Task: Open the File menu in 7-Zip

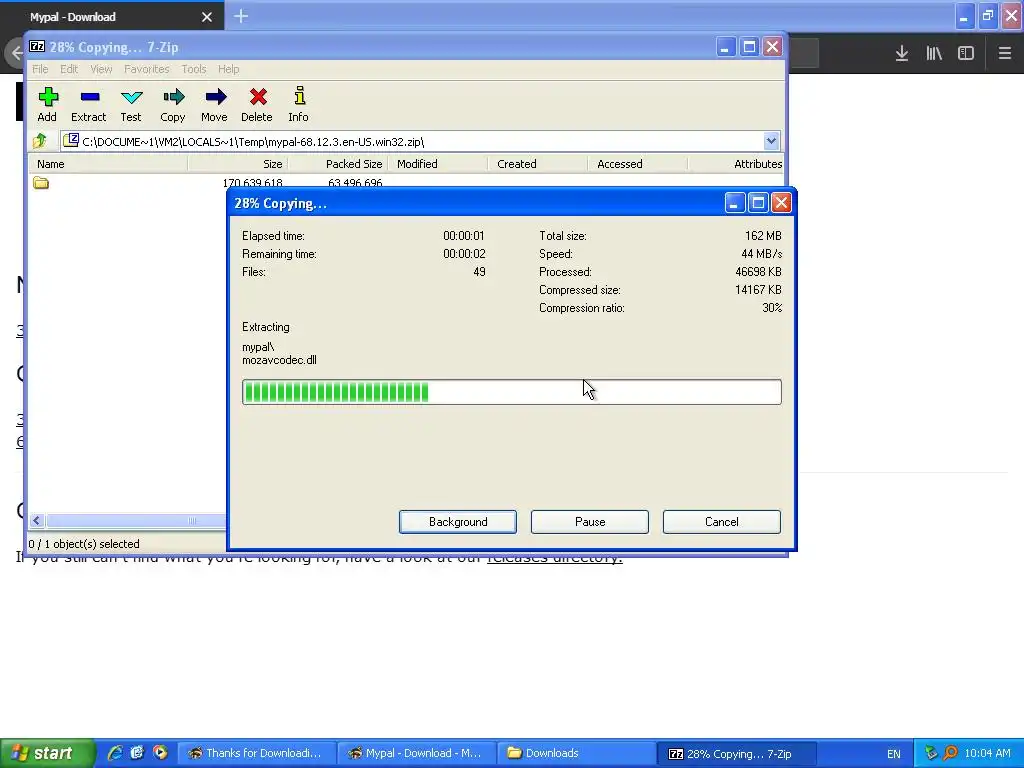Action: coord(40,69)
